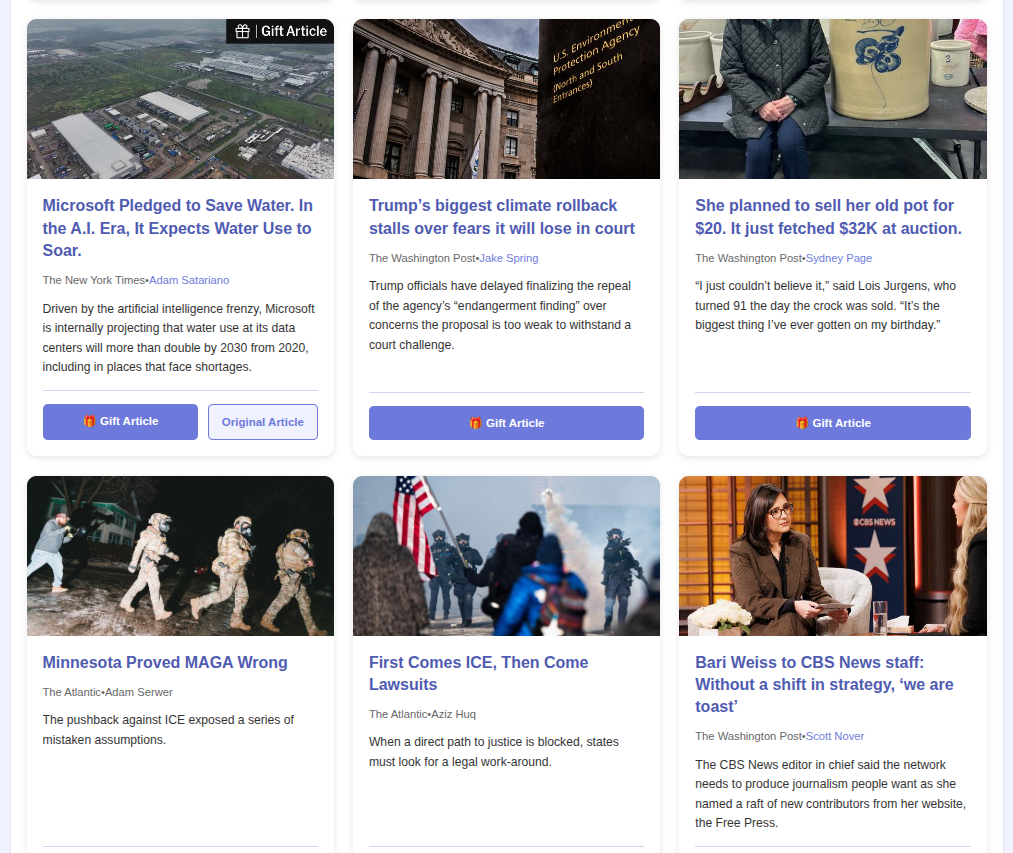The image size is (1013, 853).
Task: Visit author link Adam Satariano
Action: [189, 280]
